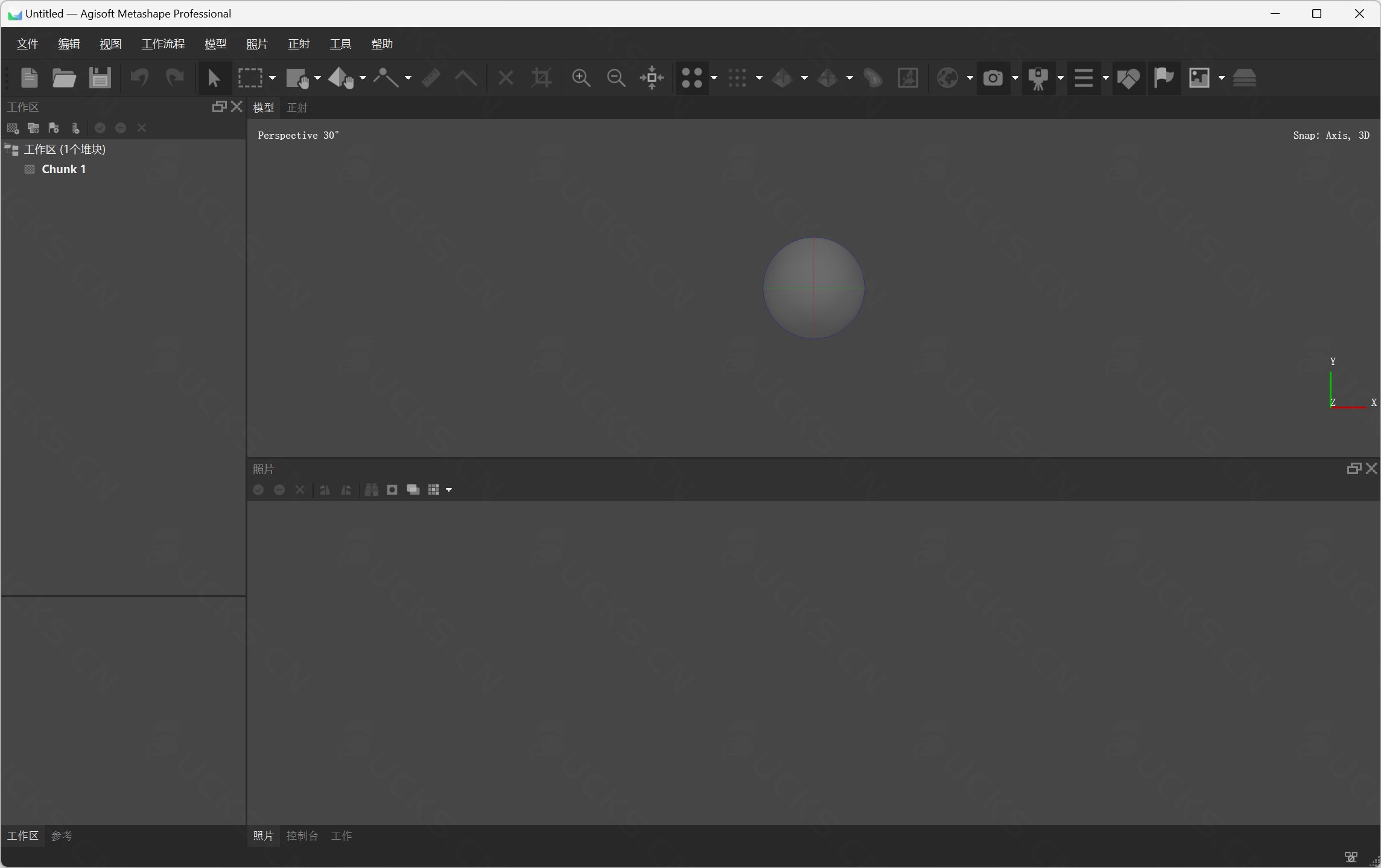Screen dimensions: 1381x868
Task: Open the photos view mode dropdown arrow
Action: point(448,490)
